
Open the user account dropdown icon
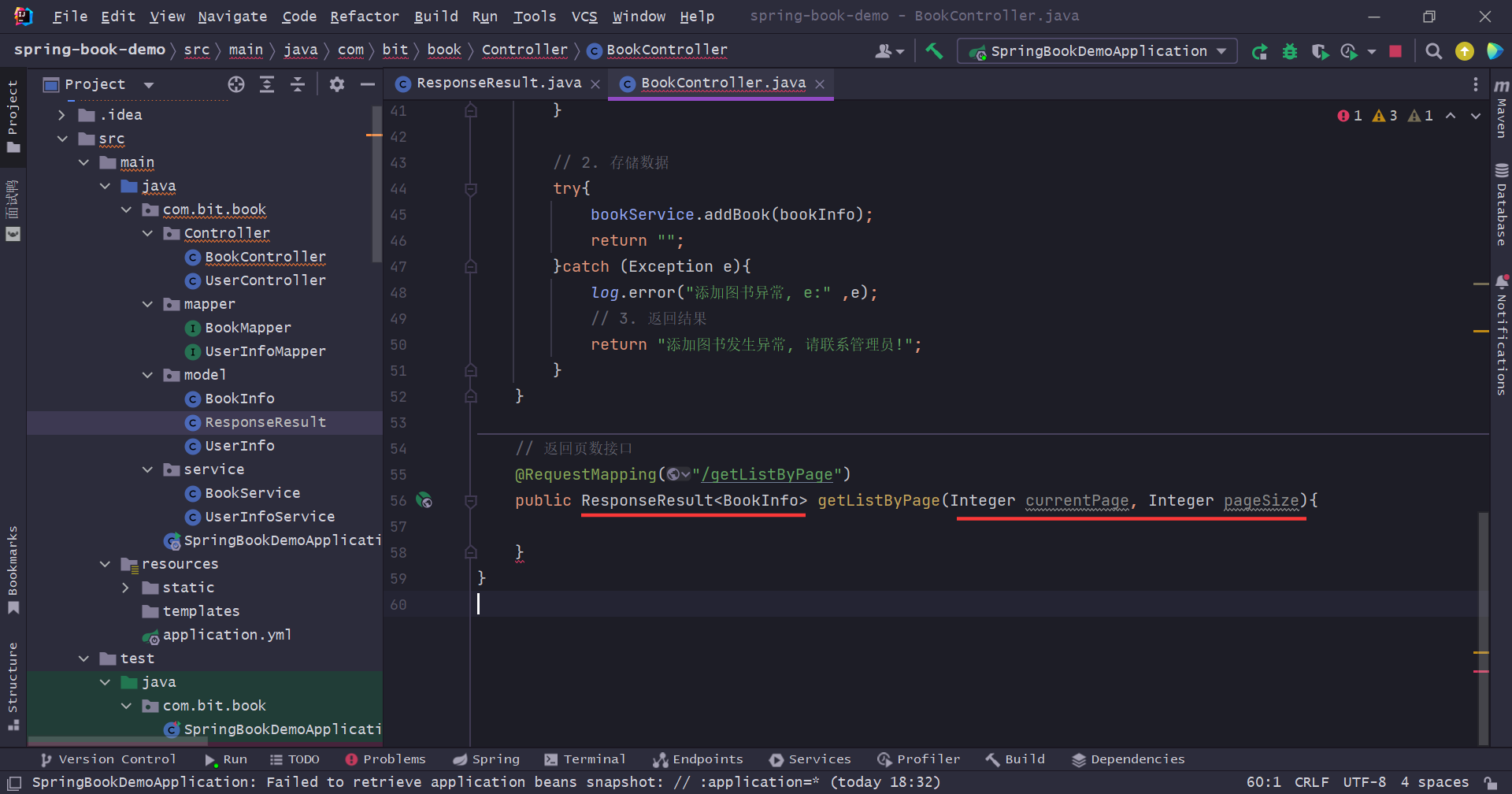[889, 51]
